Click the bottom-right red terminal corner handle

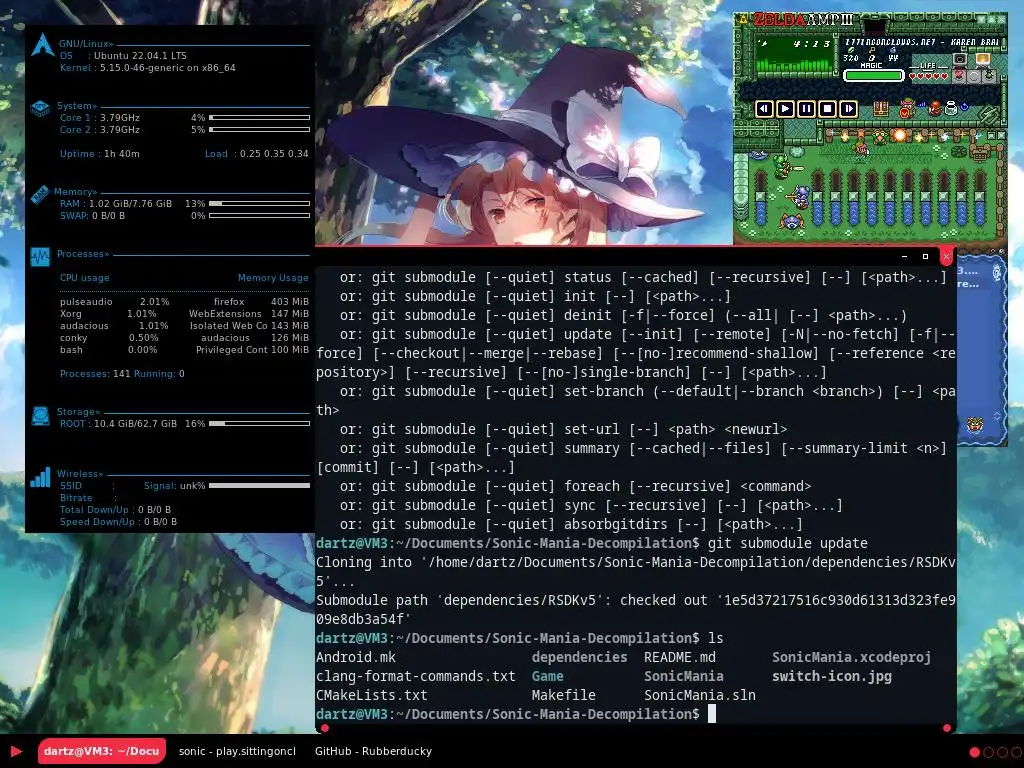[947, 728]
